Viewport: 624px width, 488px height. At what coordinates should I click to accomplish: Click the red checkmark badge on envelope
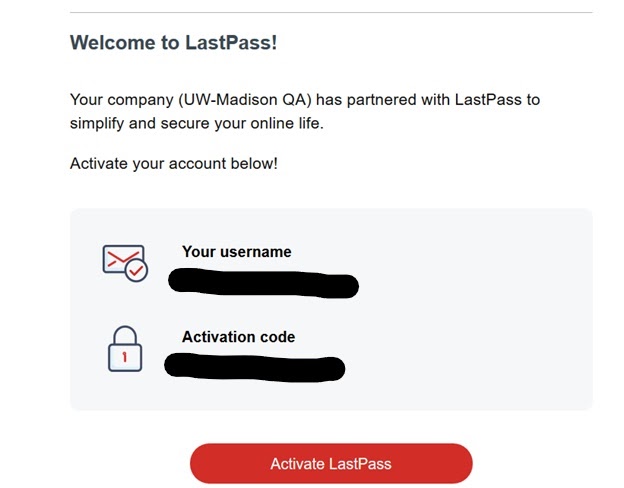pyautogui.click(x=136, y=270)
